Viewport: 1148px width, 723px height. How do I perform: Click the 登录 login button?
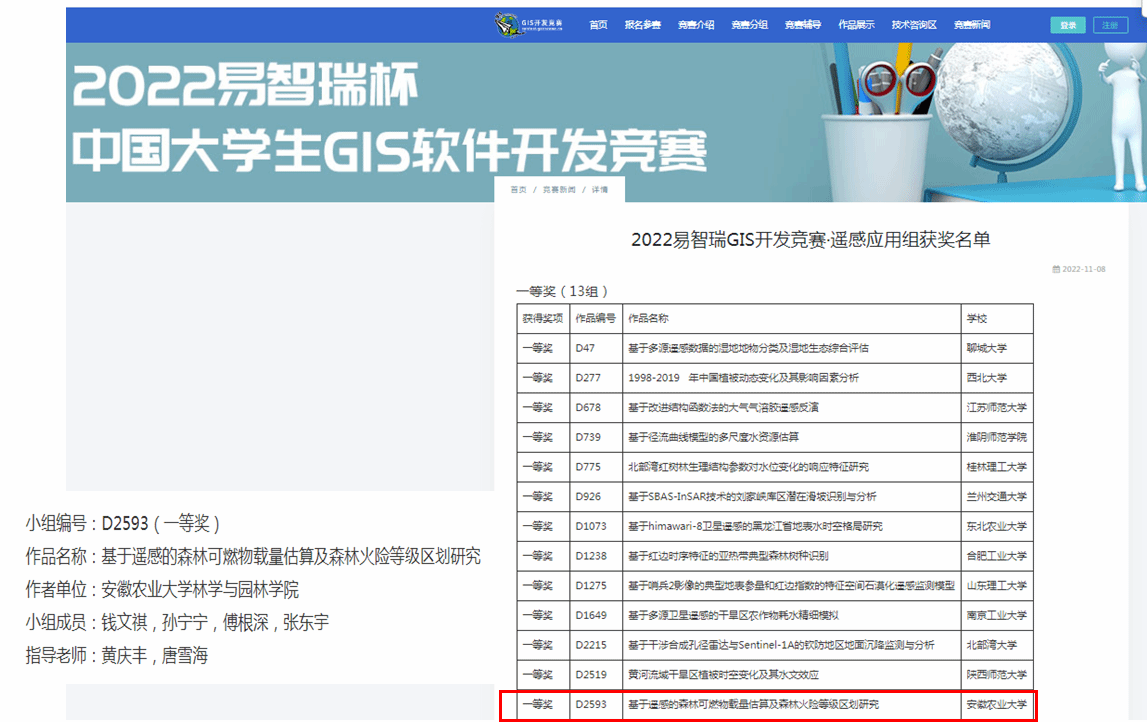(1068, 25)
